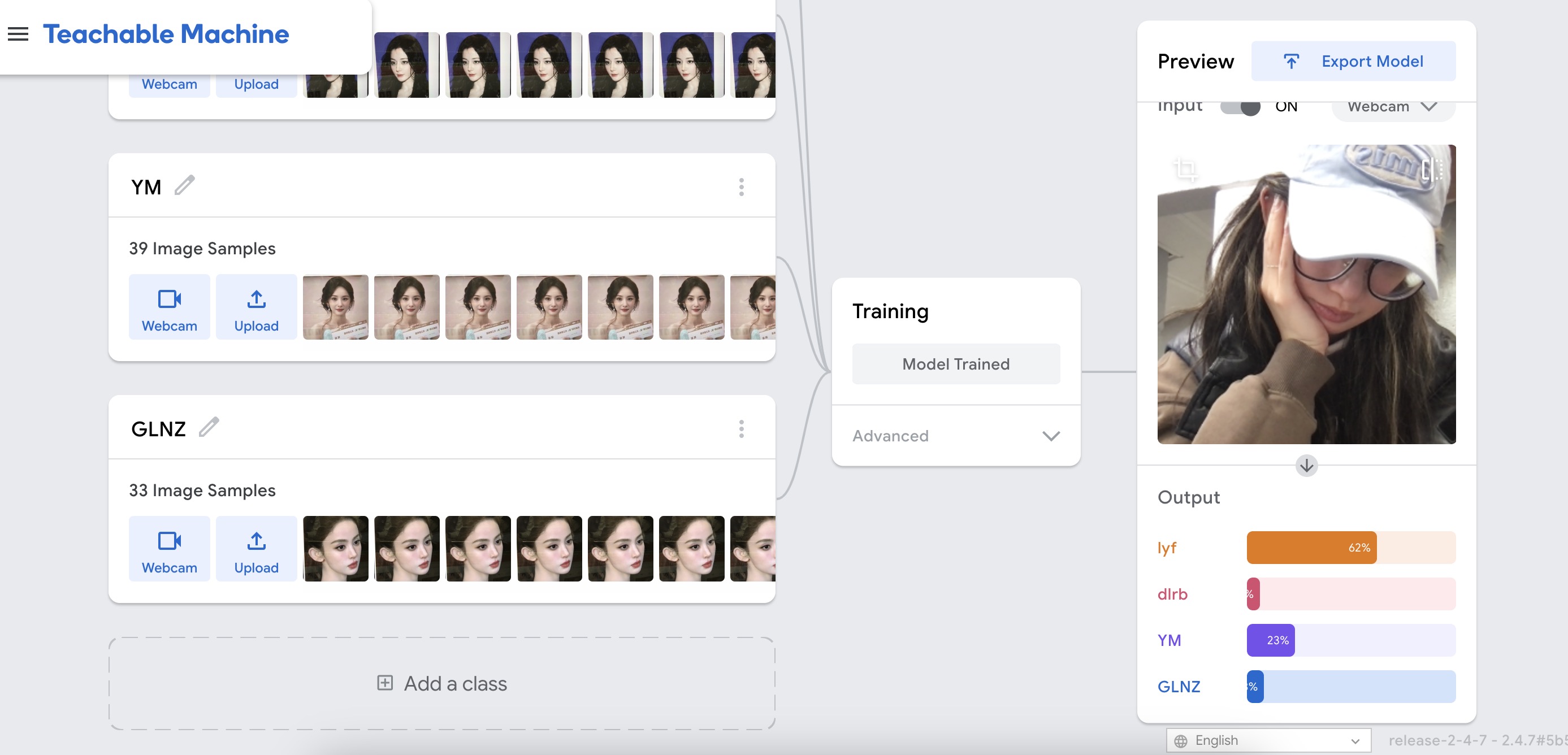Open the hamburger menu
The height and width of the screenshot is (755, 1568).
click(18, 34)
